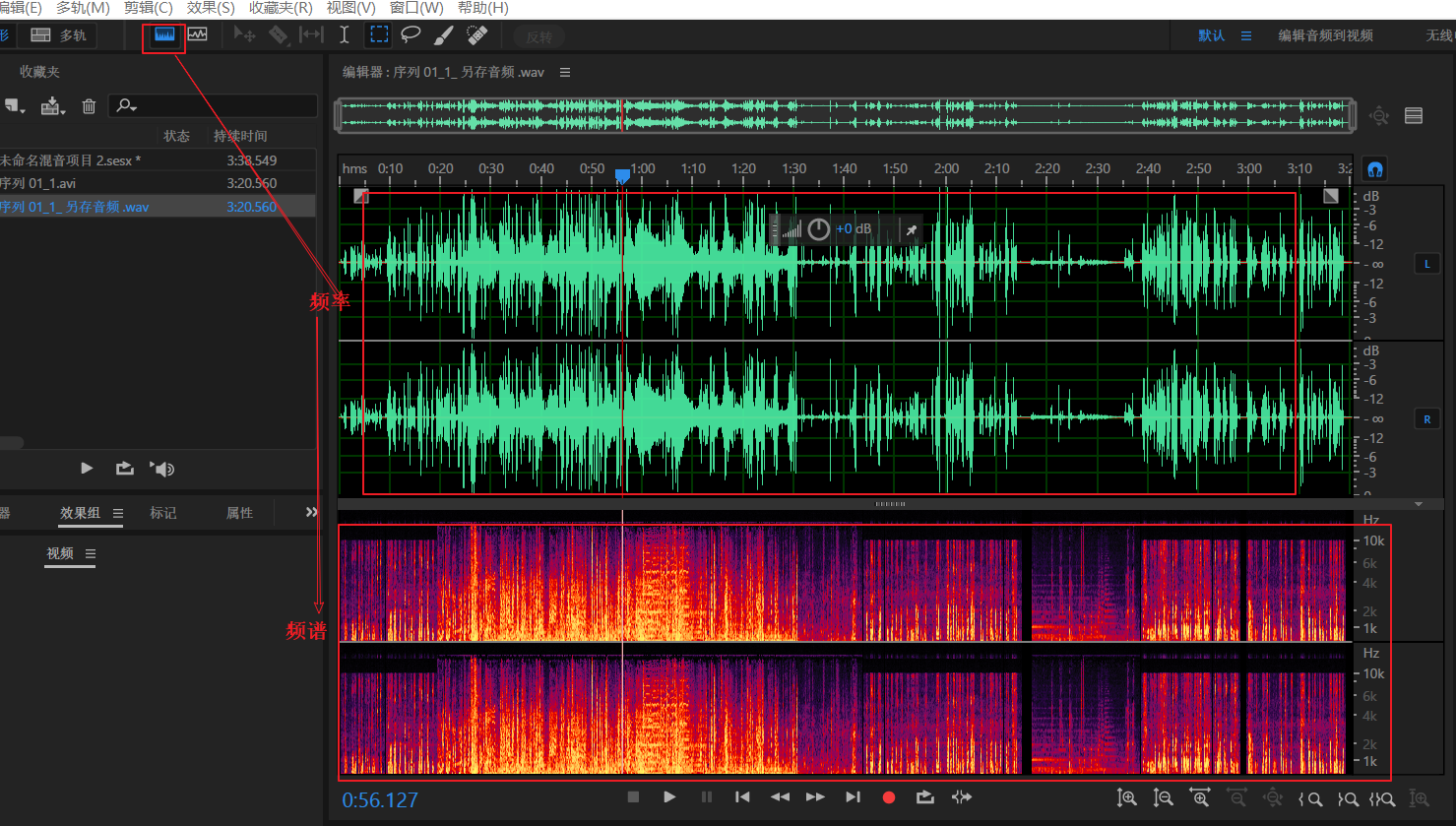Image resolution: width=1456 pixels, height=826 pixels.
Task: Delete the selected file with trash icon
Action: (x=89, y=106)
